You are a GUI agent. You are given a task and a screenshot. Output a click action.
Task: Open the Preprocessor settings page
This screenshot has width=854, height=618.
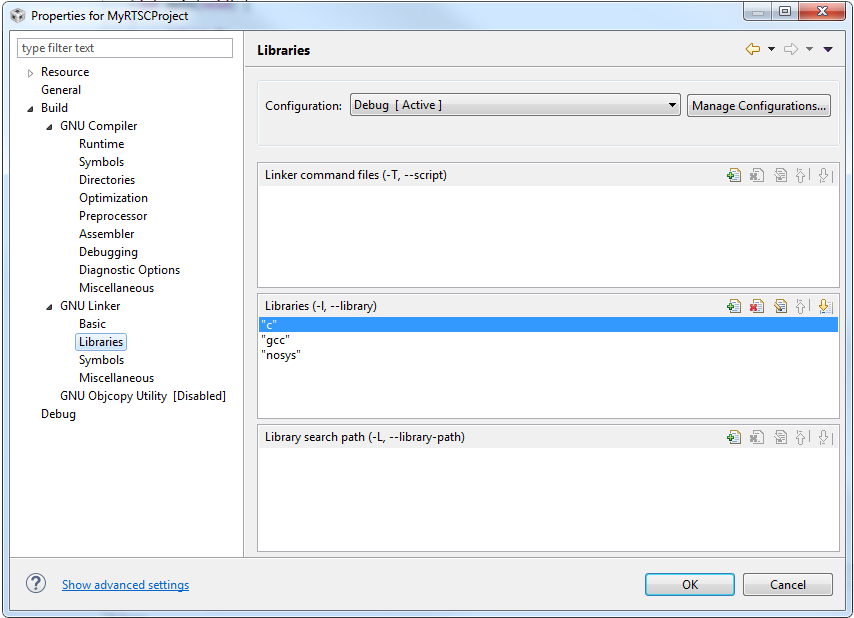coord(112,215)
